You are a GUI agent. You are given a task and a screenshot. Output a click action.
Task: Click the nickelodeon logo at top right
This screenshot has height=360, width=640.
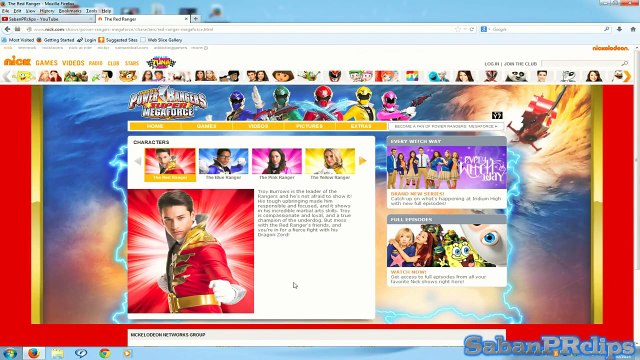[610, 48]
